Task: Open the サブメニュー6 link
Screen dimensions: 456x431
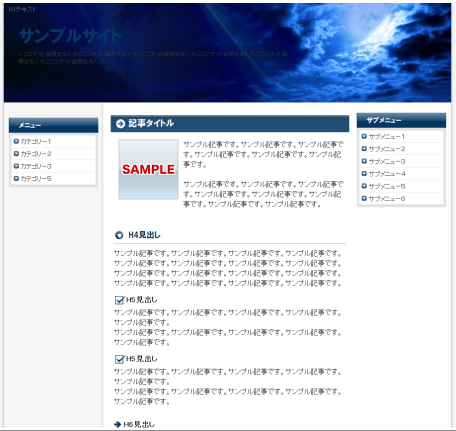Action: (387, 199)
